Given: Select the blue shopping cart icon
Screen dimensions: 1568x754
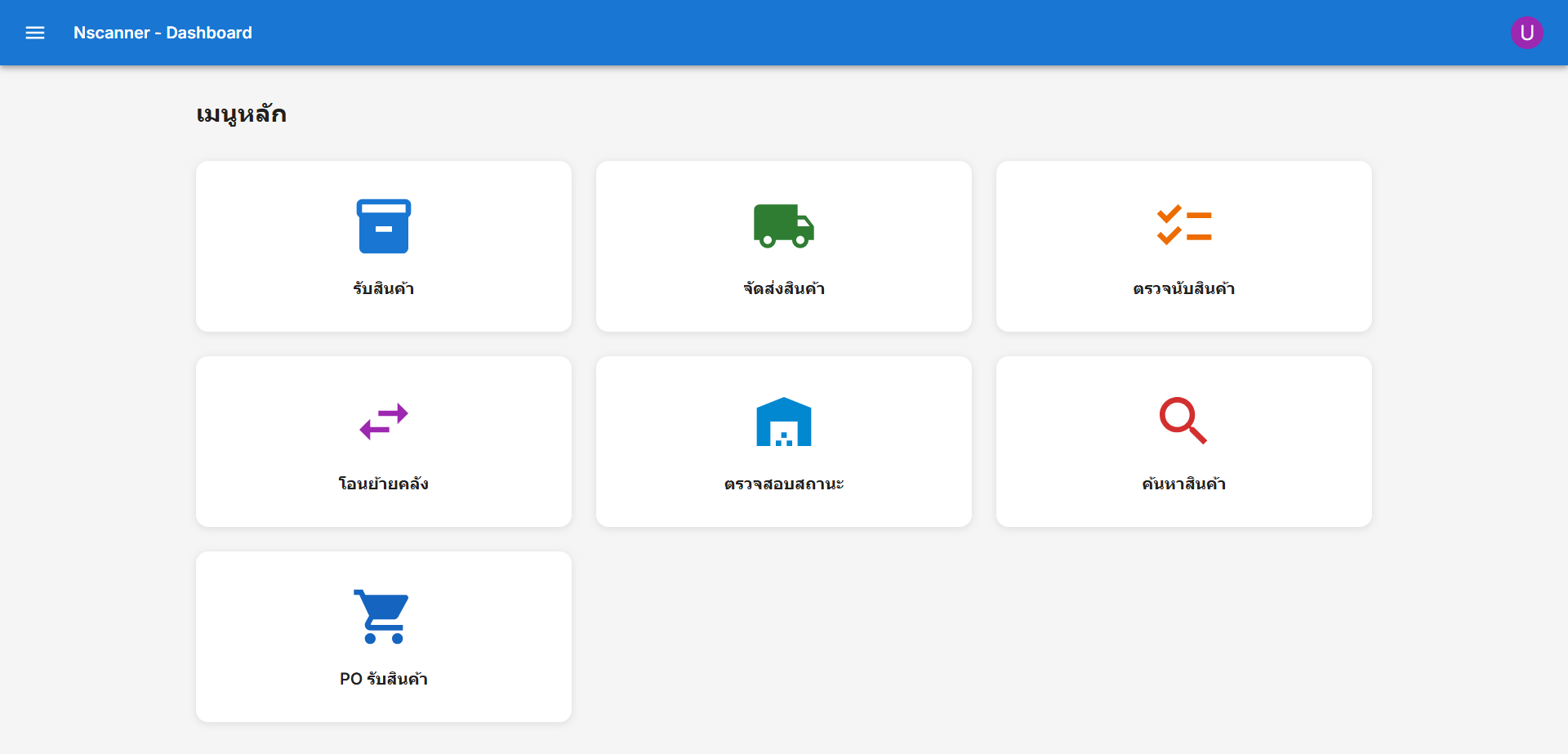Looking at the screenshot, I should click(x=383, y=616).
